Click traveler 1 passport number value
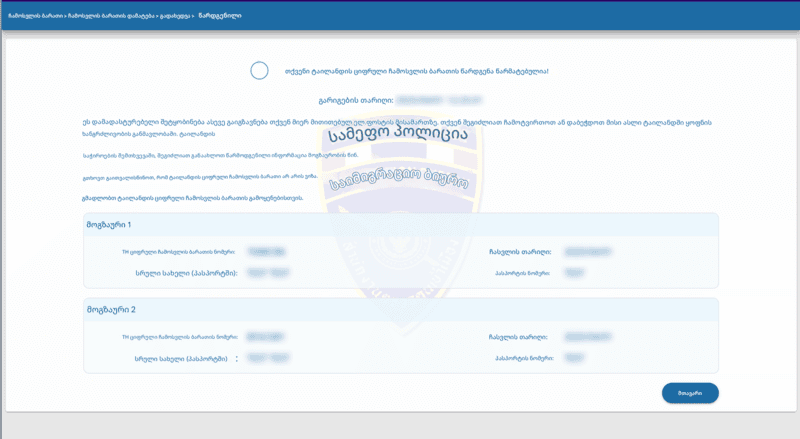The image size is (800, 439). [x=574, y=273]
